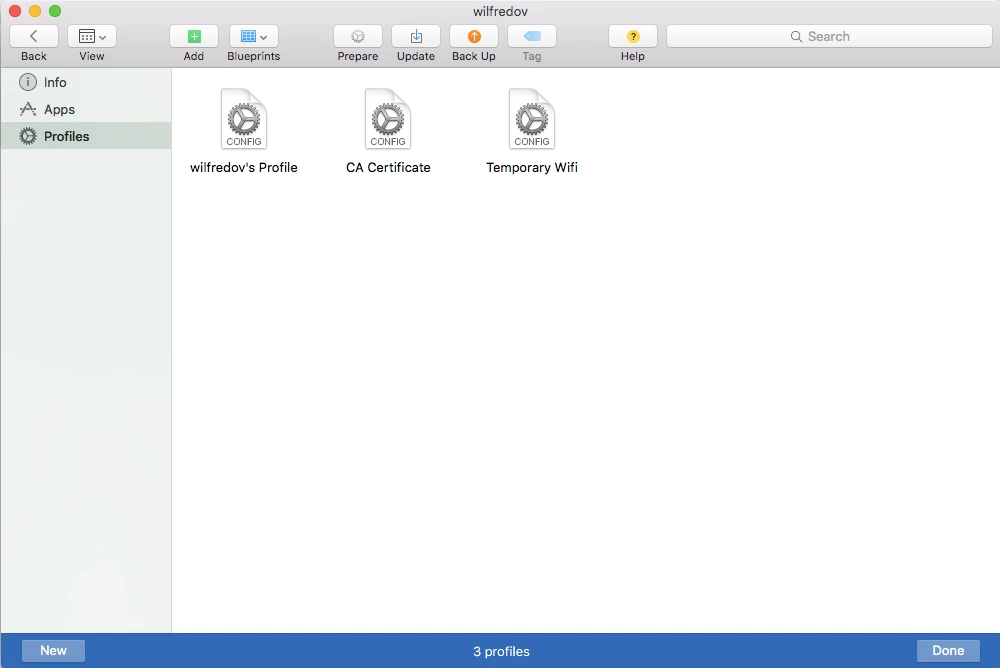The image size is (1000, 668).
Task: Select the CA Certificate config file icon
Action: click(388, 119)
